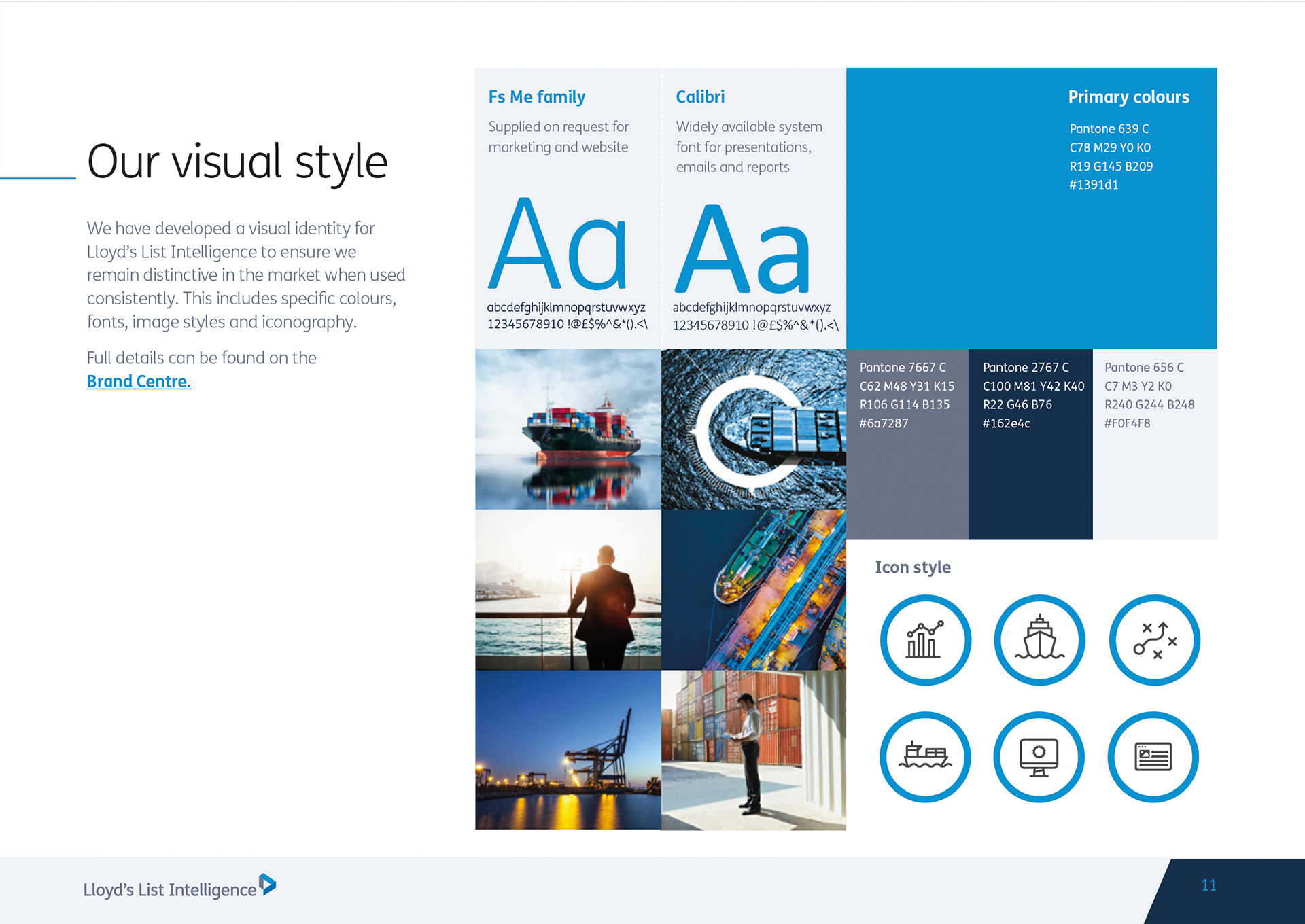Screen dimensions: 1305x924
Task: Click the page number 11
Action: tap(1208, 885)
